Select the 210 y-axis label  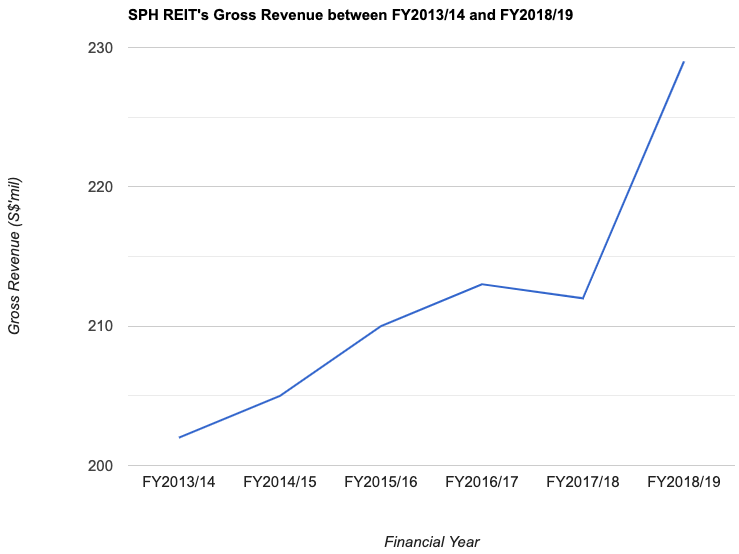[100, 326]
